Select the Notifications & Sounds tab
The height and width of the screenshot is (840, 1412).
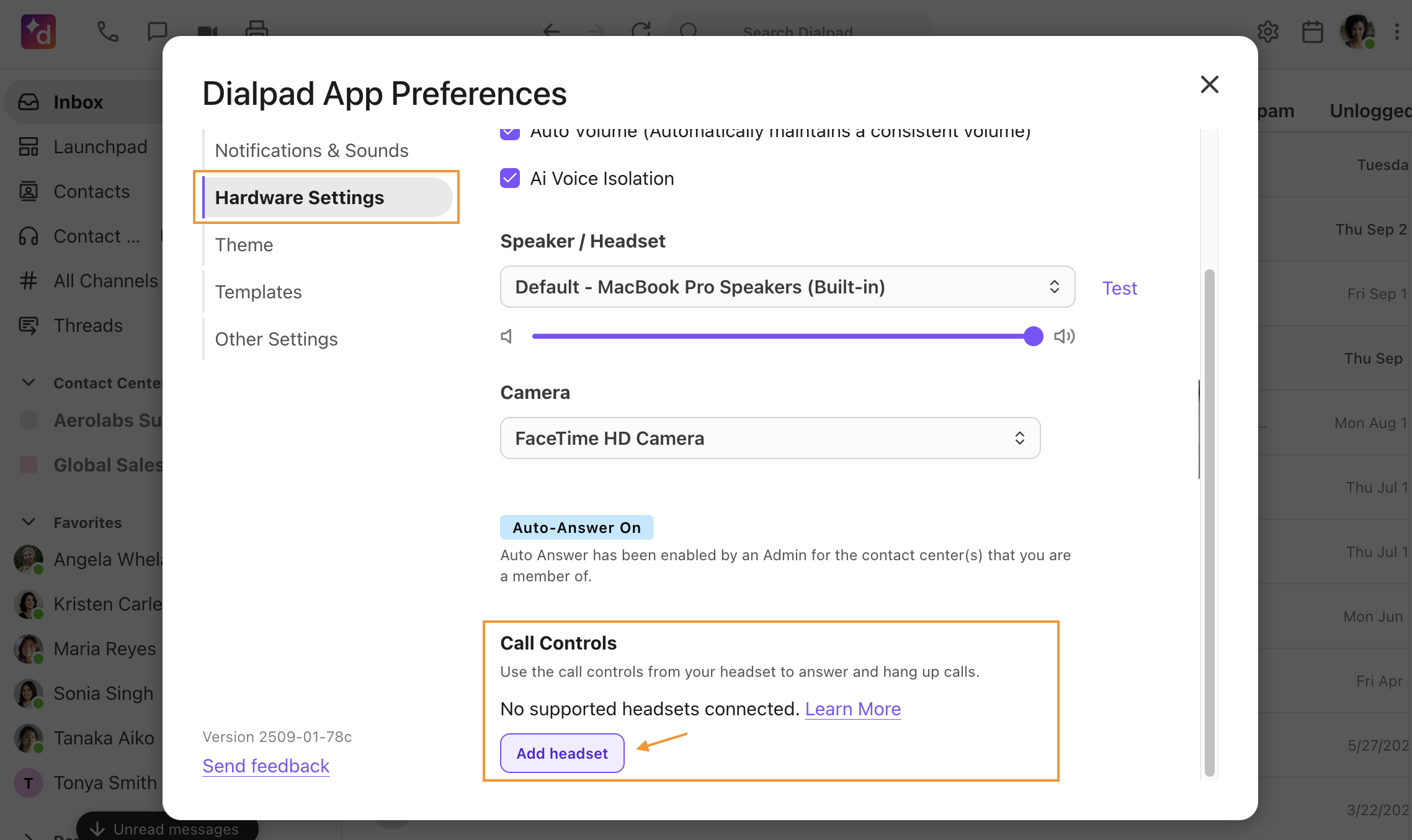click(x=311, y=150)
